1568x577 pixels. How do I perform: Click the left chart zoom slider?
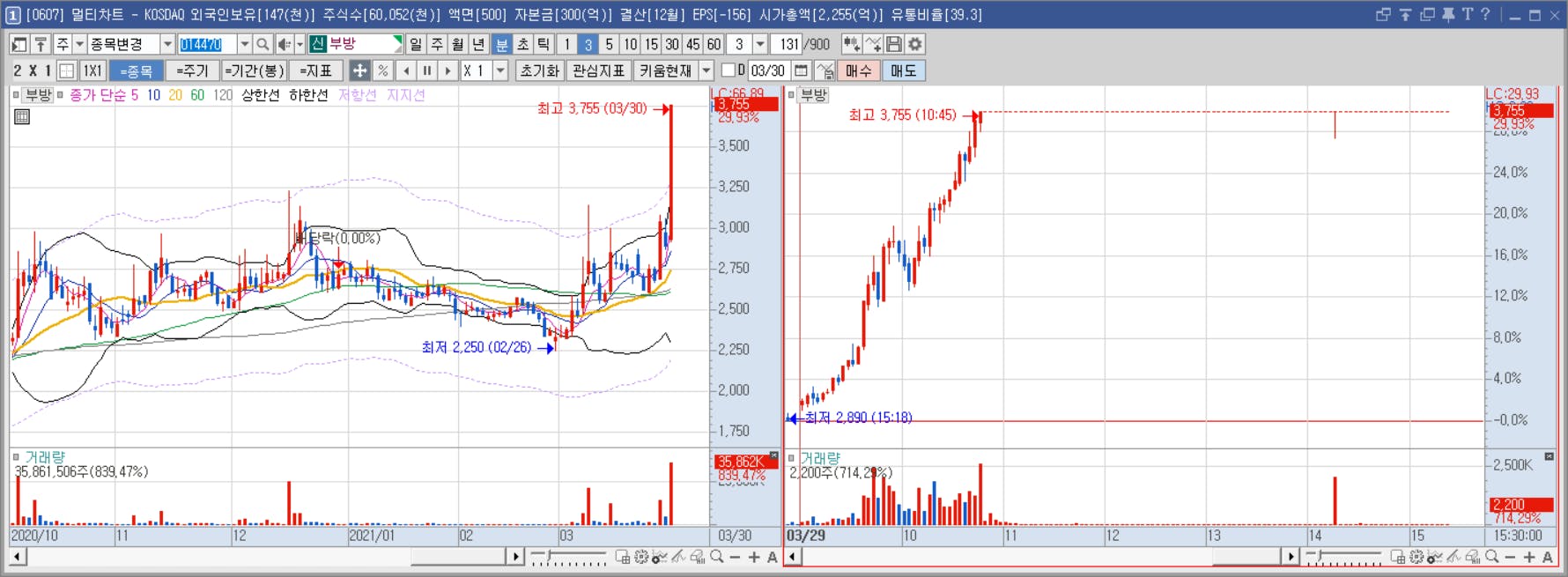tap(568, 557)
